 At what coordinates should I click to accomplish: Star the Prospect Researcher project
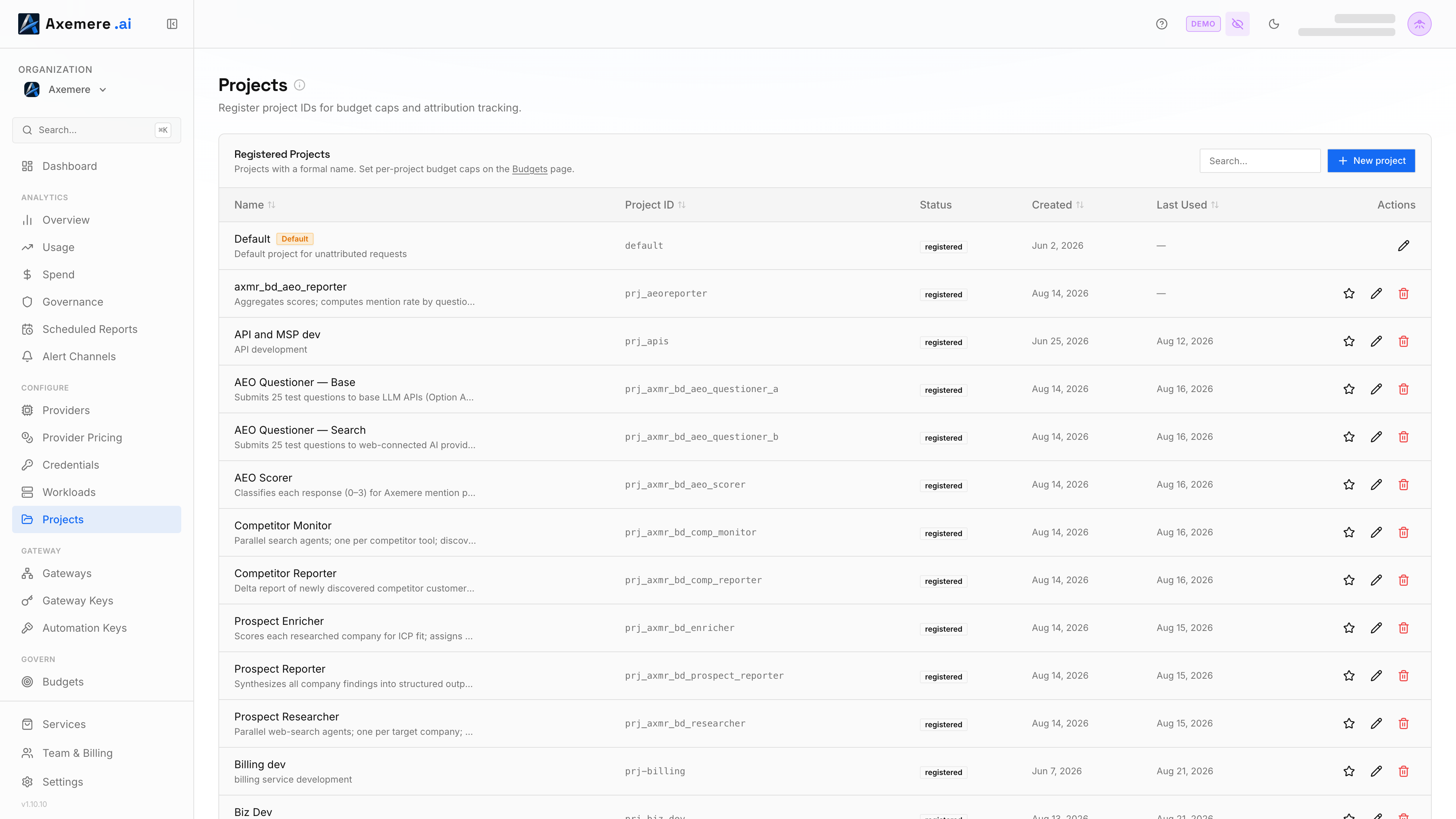point(1349,723)
